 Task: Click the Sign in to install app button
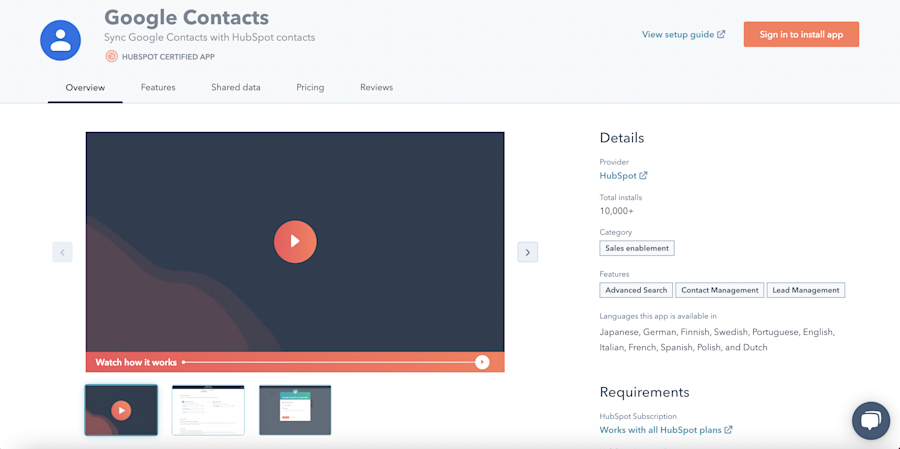pyautogui.click(x=801, y=34)
